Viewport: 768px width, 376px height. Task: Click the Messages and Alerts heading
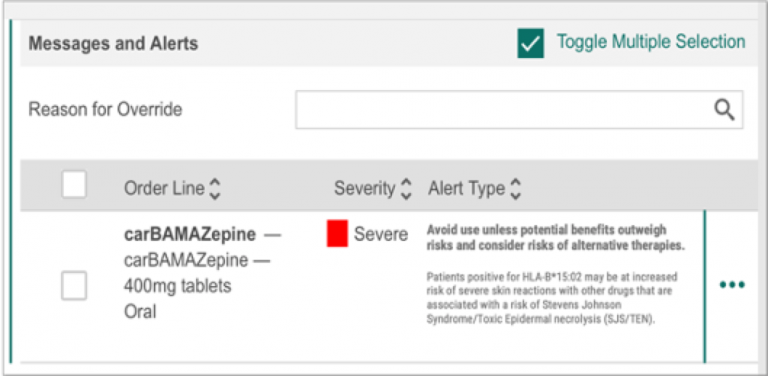click(114, 44)
